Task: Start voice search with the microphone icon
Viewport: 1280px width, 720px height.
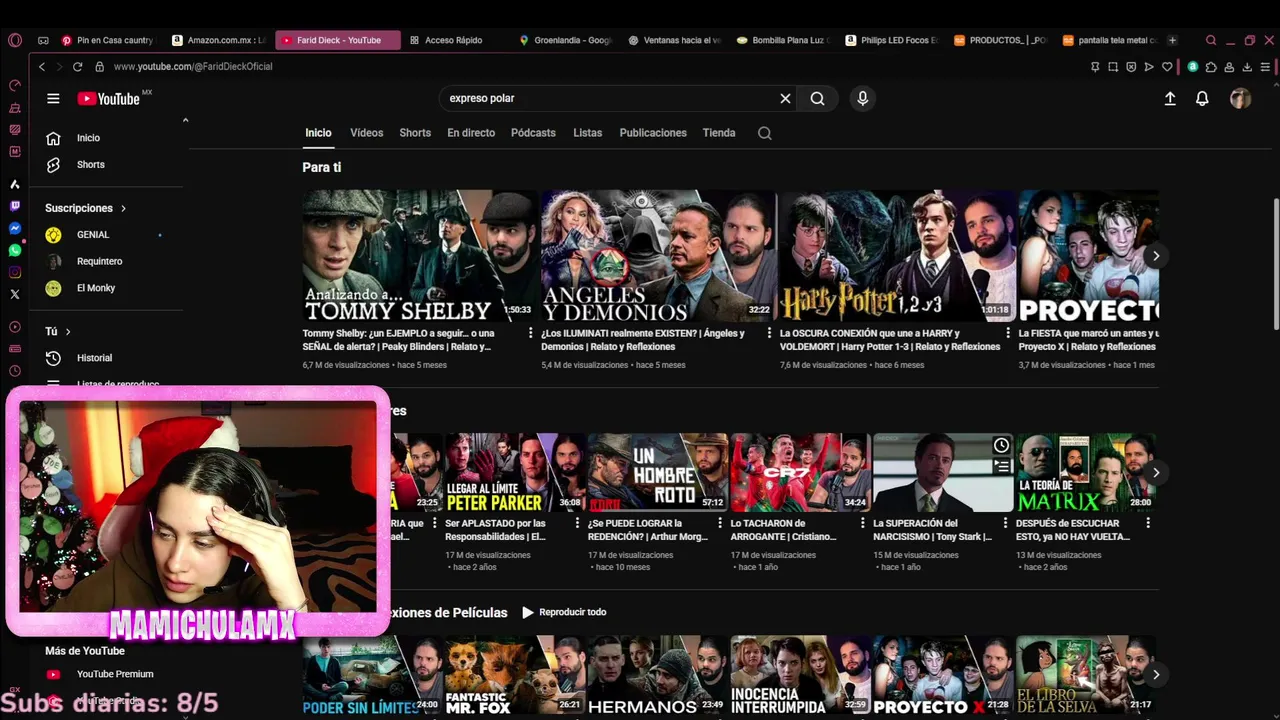Action: pos(862,98)
